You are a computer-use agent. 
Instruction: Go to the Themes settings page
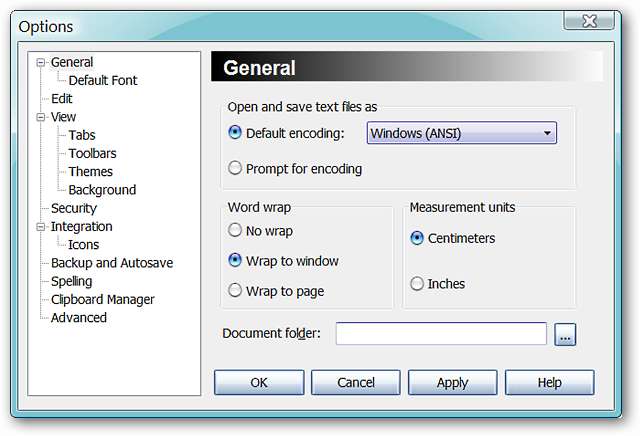90,172
